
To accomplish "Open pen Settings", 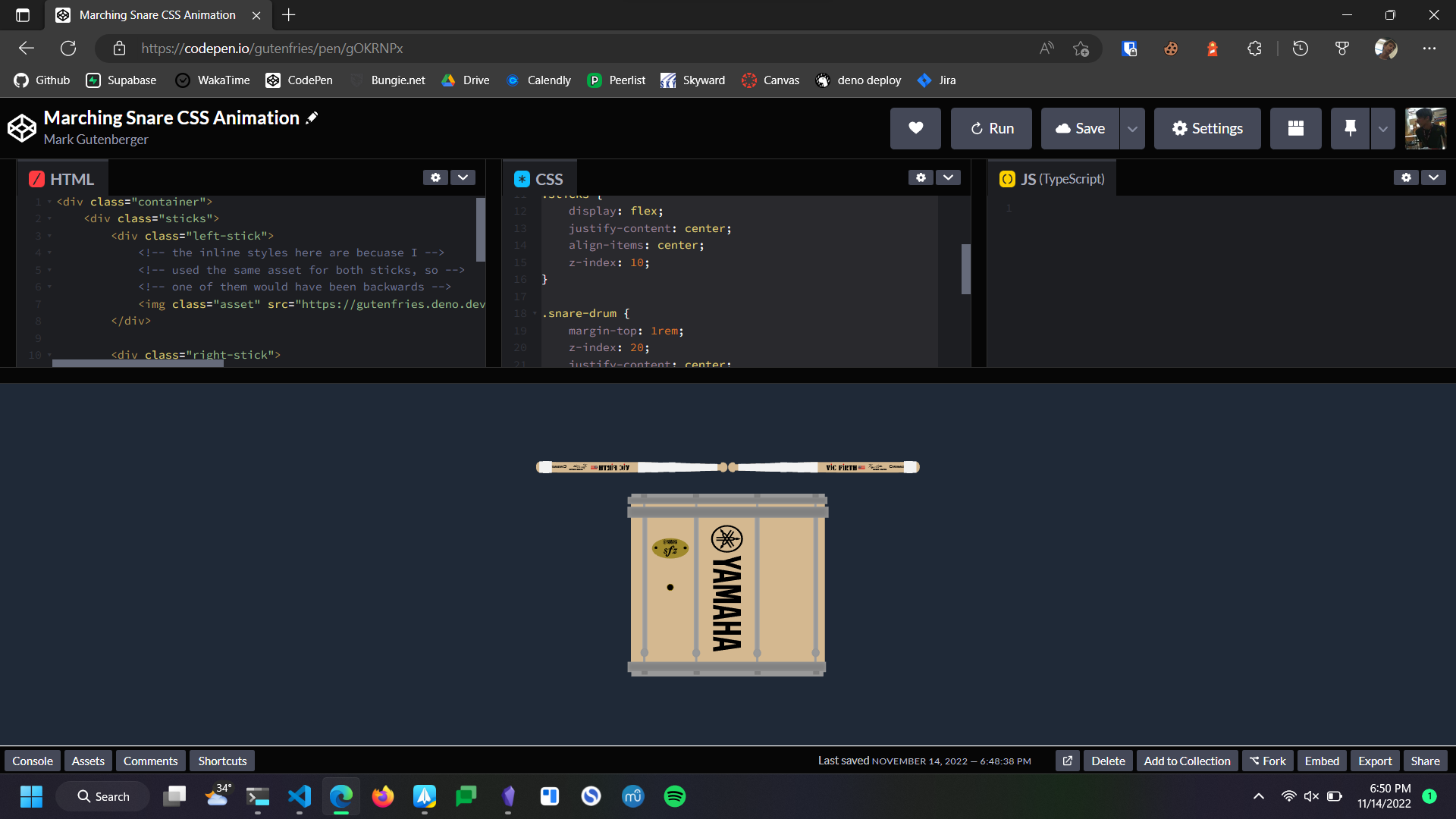I will pyautogui.click(x=1207, y=128).
